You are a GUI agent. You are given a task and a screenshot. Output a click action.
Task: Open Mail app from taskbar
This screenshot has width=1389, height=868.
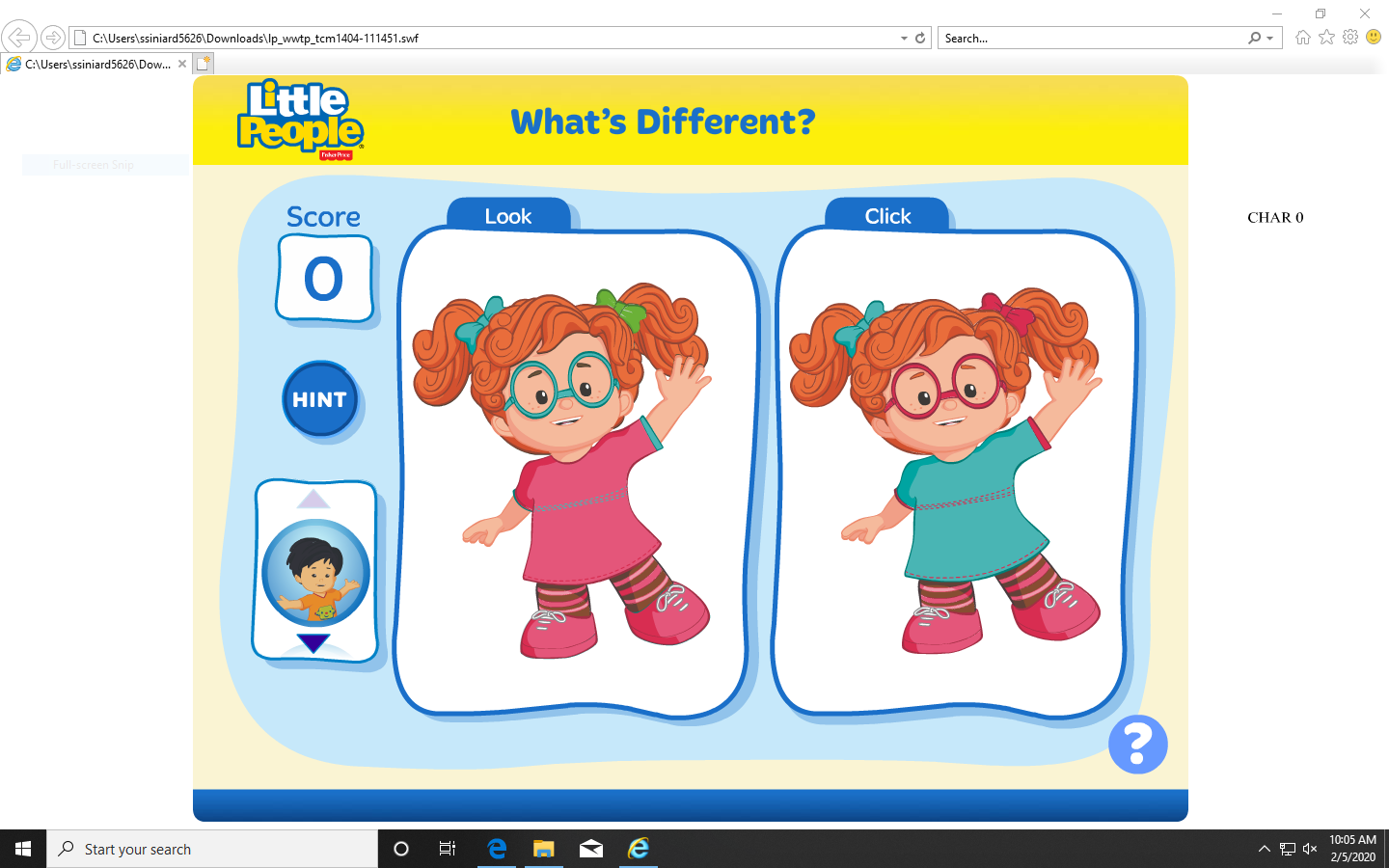(591, 849)
